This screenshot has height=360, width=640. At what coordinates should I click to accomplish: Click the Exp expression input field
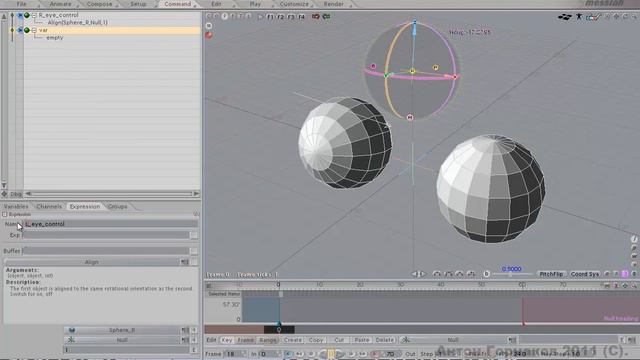106,236
